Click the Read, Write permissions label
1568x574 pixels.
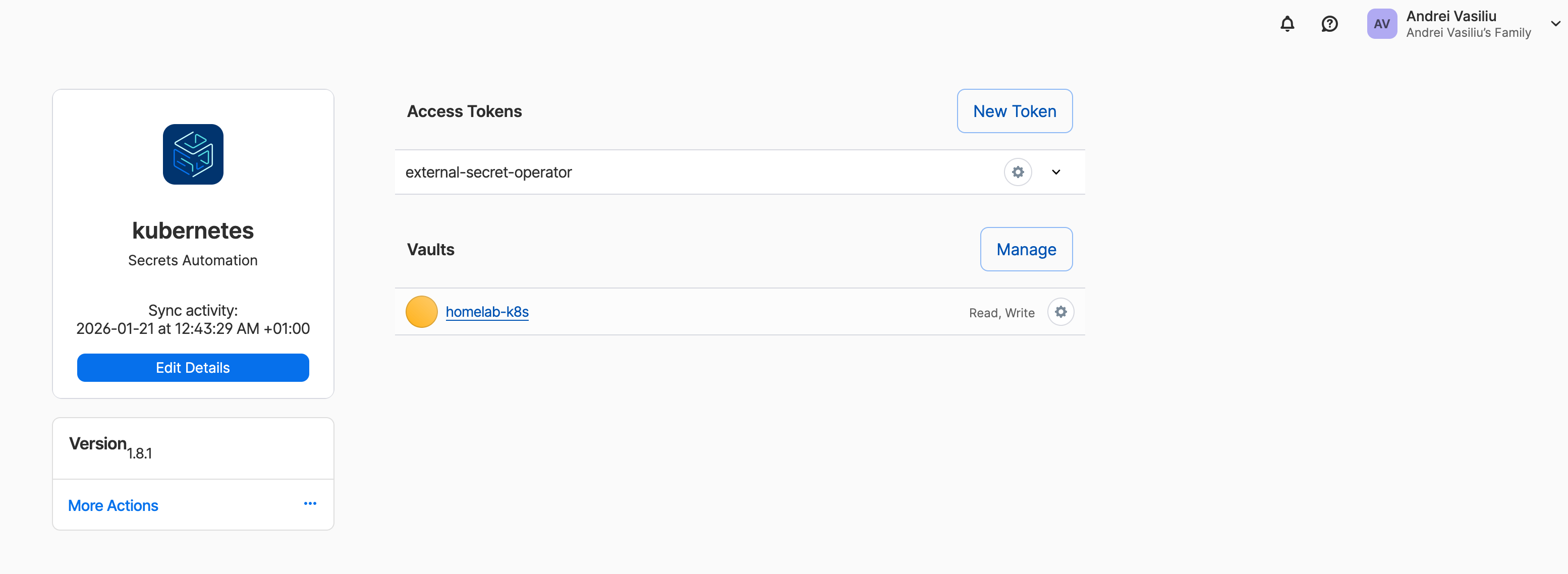click(1001, 312)
